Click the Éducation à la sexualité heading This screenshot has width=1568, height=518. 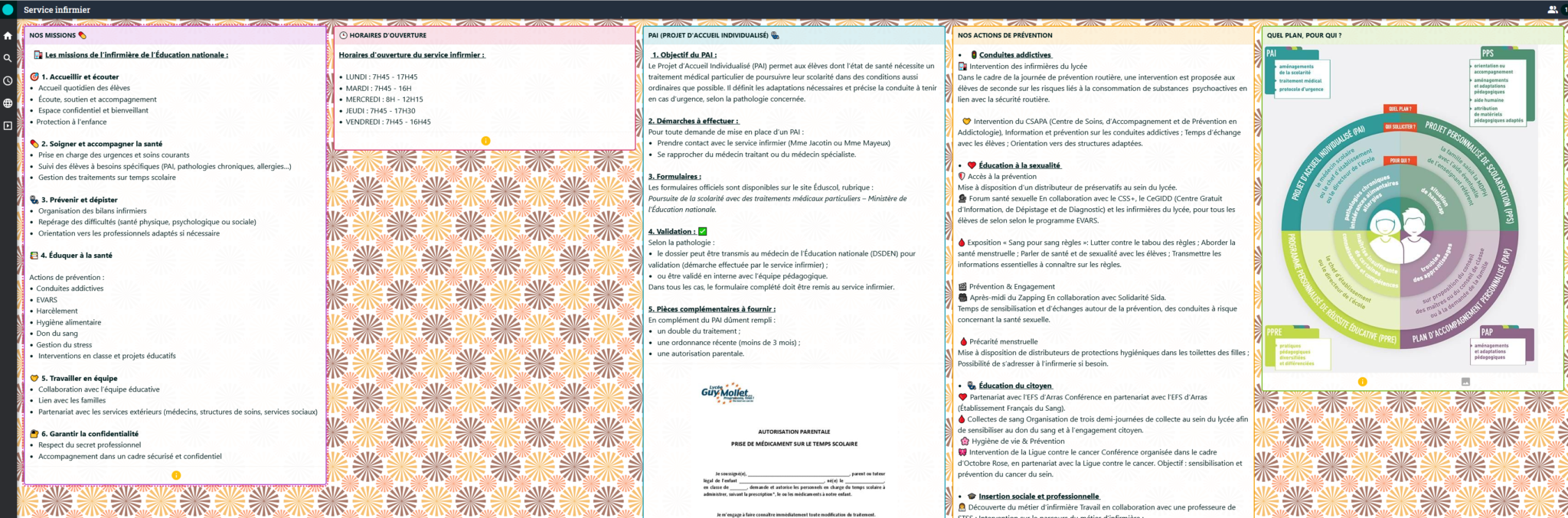click(1019, 165)
